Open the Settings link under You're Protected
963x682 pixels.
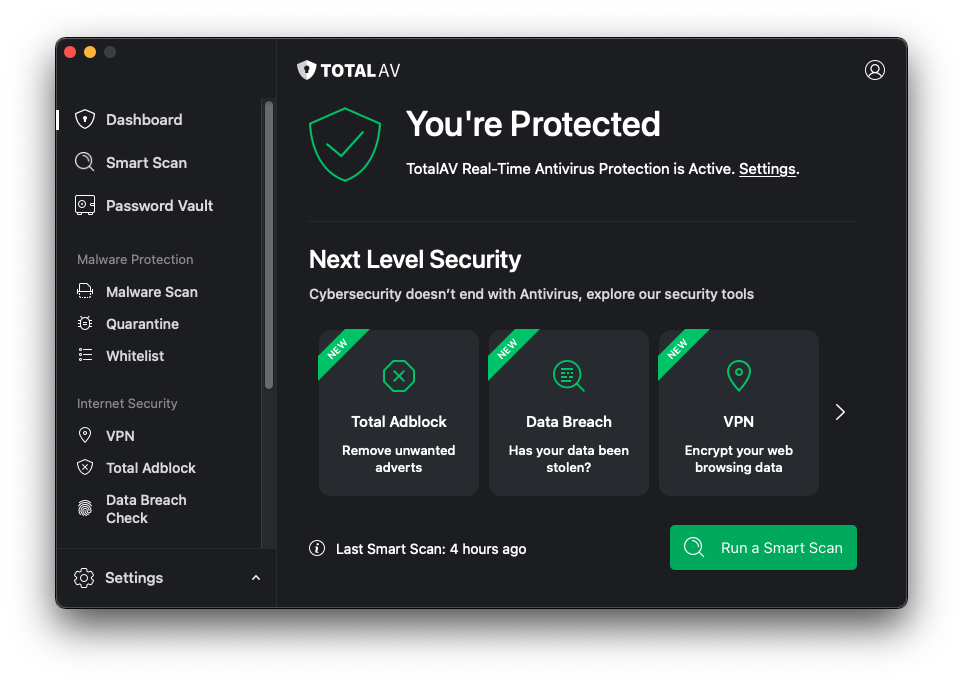point(767,169)
